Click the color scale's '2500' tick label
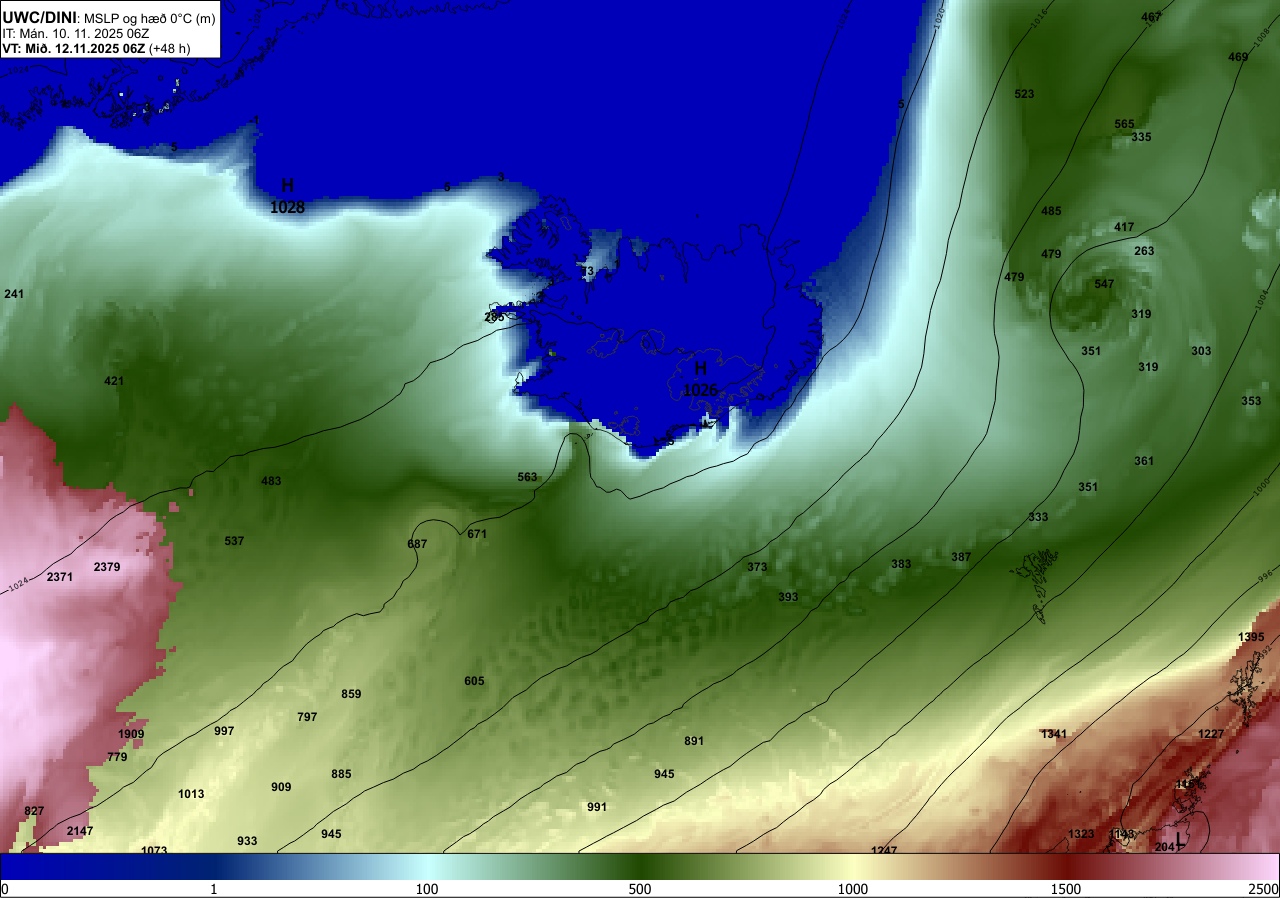Screen dimensions: 1280x898 point(1265,889)
